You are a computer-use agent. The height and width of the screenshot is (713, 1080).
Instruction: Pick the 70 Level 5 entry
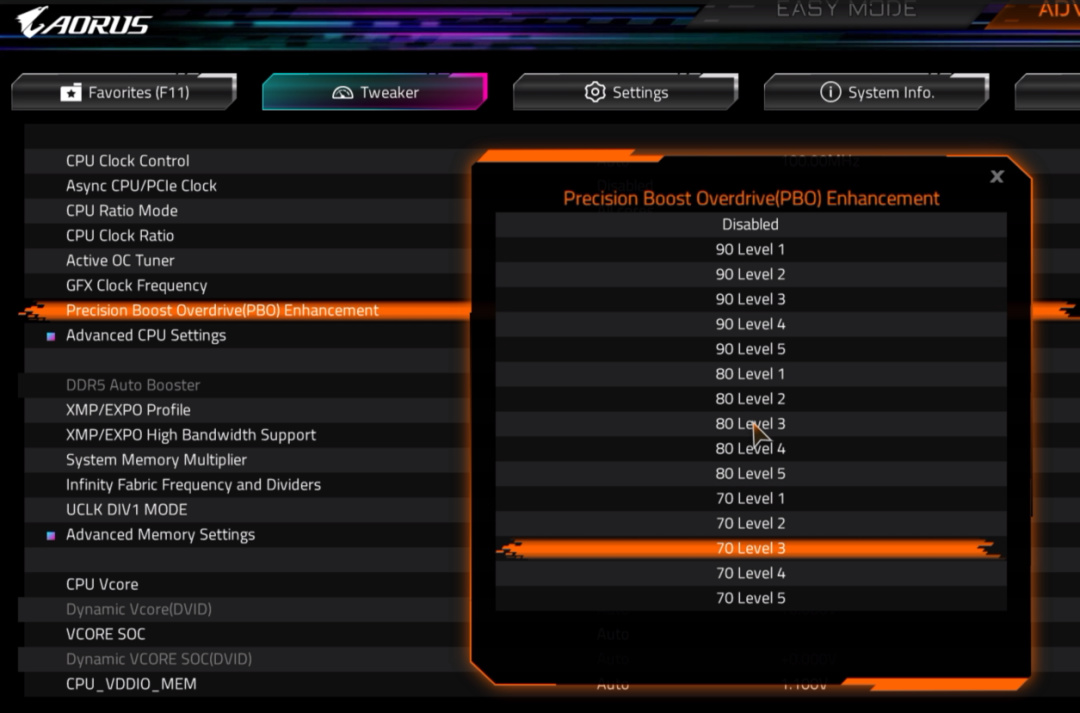pyautogui.click(x=751, y=598)
